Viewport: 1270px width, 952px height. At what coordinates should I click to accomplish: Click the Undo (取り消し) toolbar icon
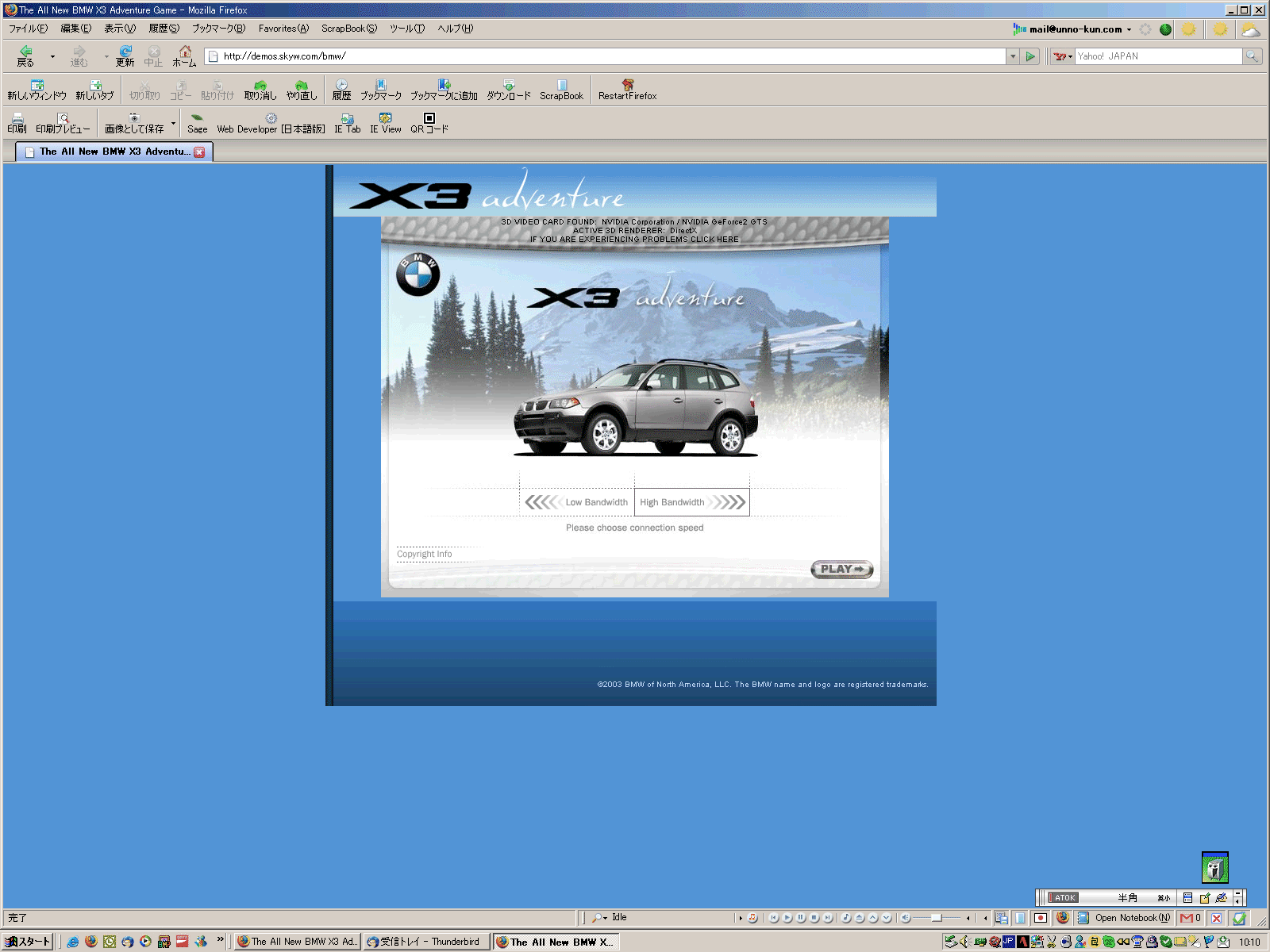click(260, 90)
